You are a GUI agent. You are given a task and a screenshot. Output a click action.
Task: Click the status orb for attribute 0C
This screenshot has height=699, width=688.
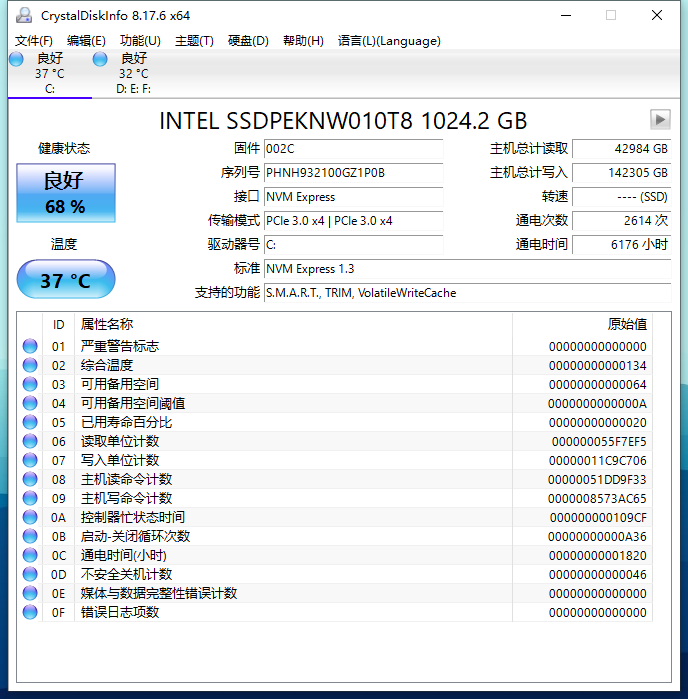point(30,555)
